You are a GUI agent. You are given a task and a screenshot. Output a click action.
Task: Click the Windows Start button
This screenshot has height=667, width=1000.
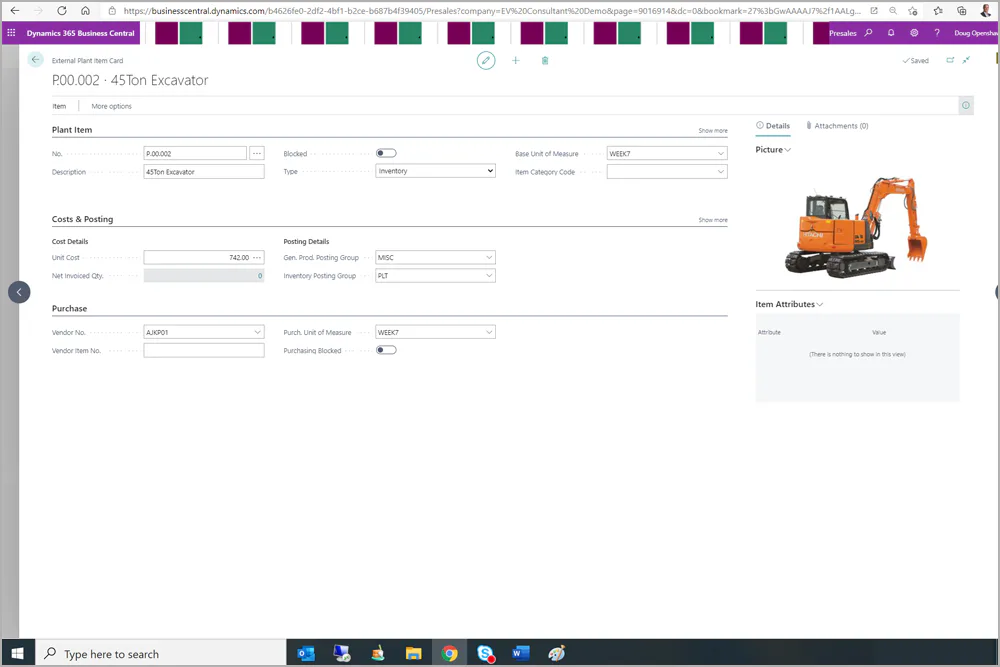pos(18,654)
